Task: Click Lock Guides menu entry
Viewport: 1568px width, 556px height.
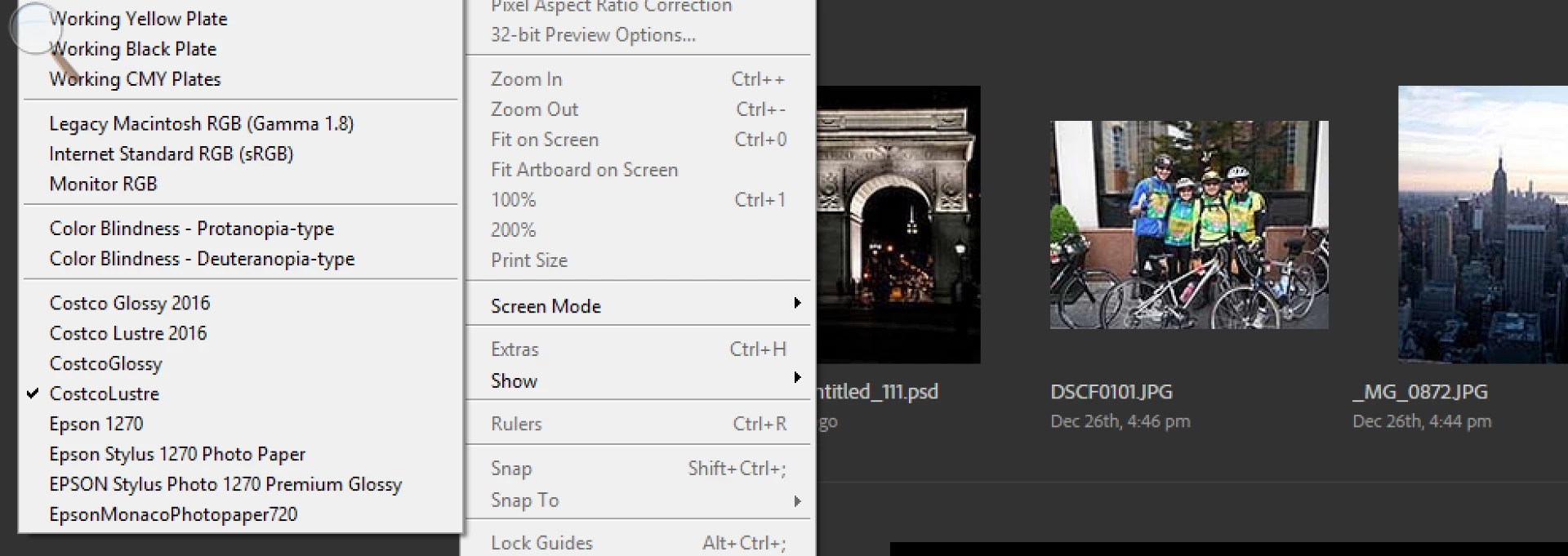Action: point(639,543)
